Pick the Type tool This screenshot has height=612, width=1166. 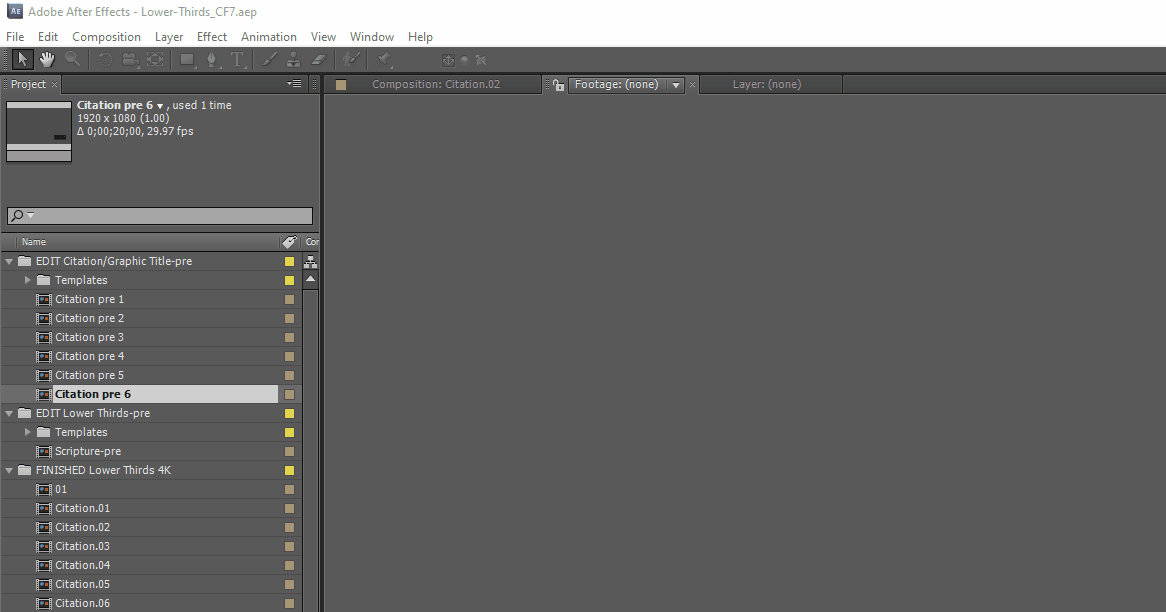tap(238, 60)
